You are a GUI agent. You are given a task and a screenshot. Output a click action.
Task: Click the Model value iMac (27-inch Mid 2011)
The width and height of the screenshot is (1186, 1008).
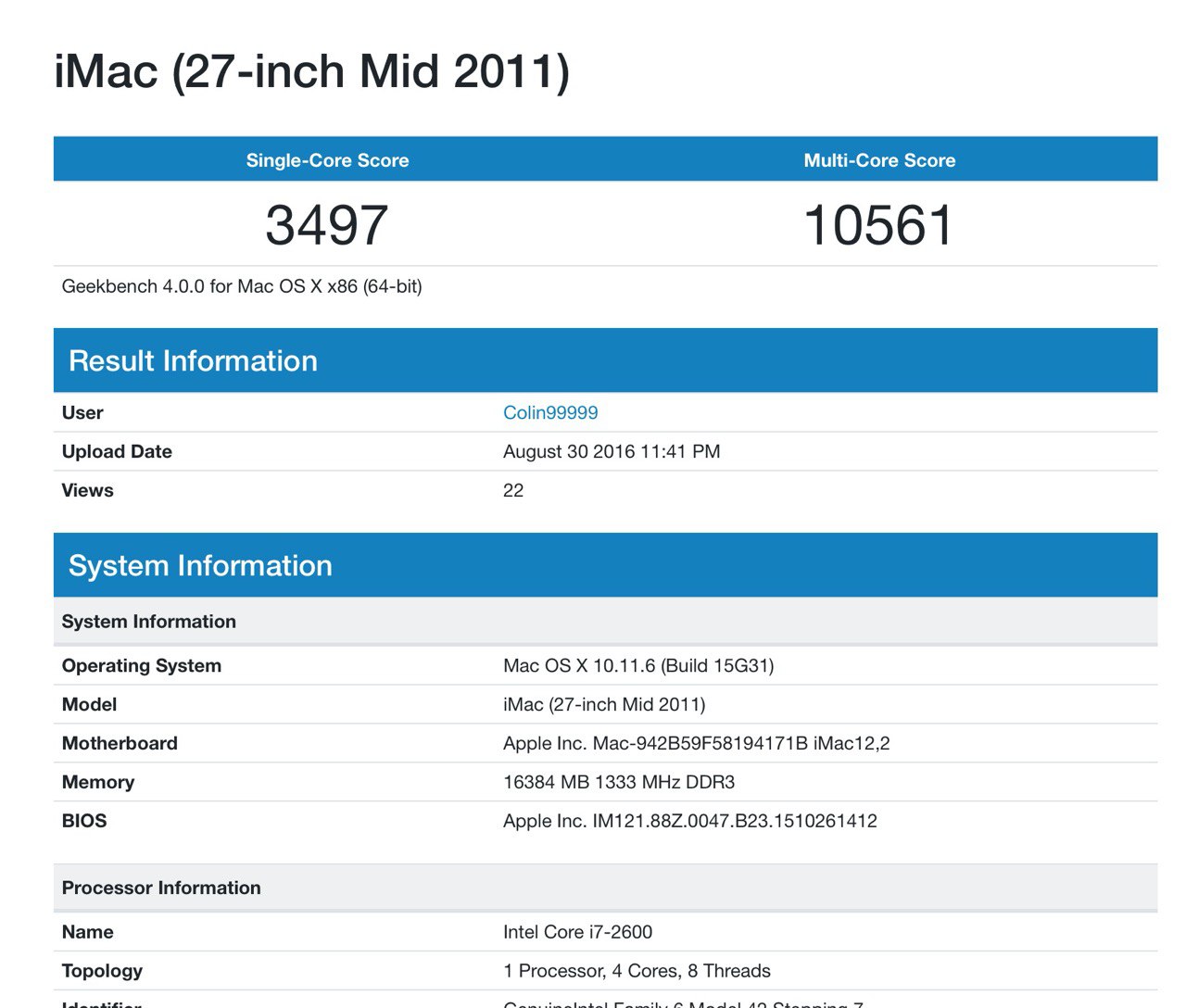(x=604, y=705)
